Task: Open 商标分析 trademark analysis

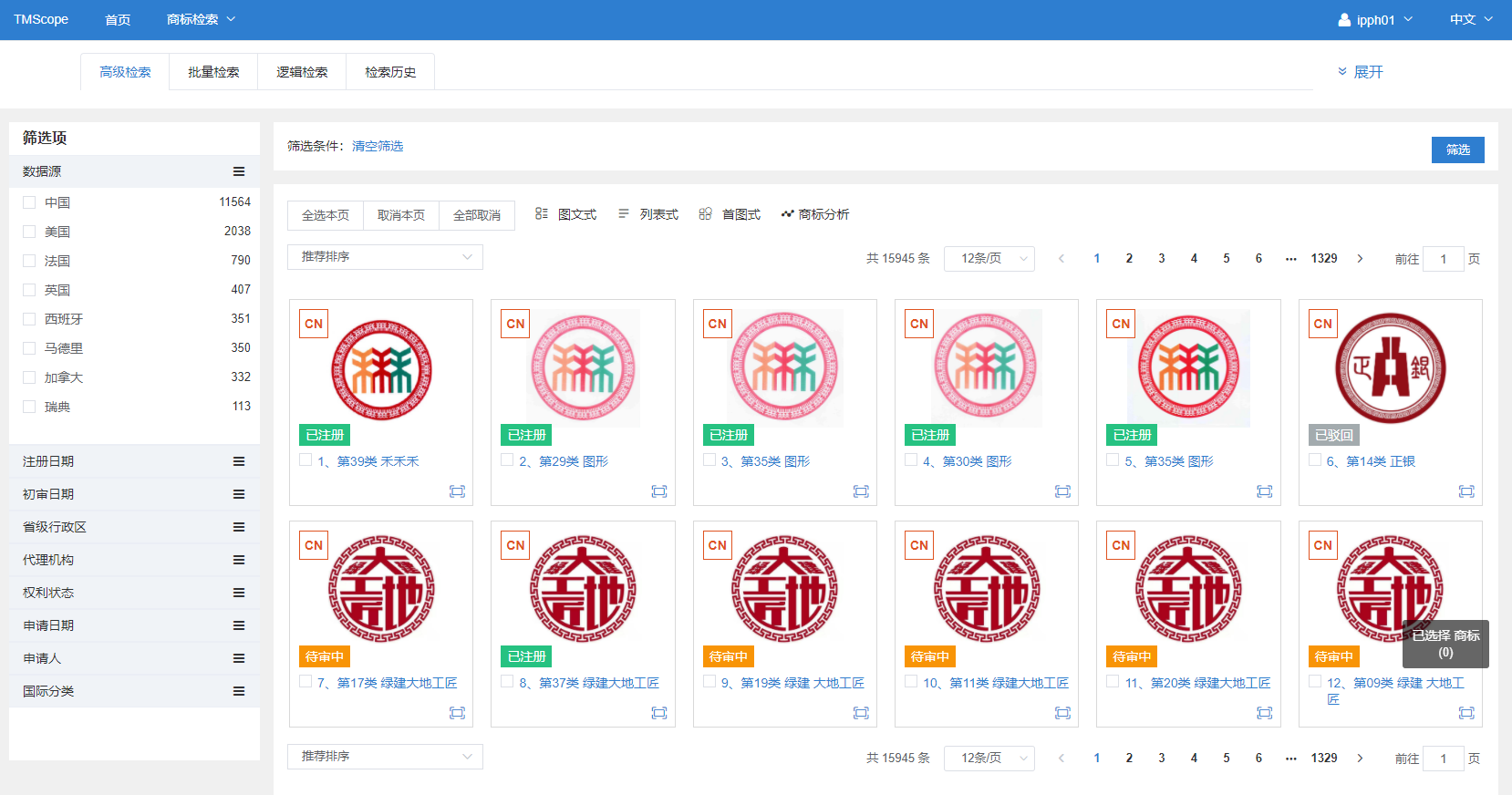Action: coord(814,214)
